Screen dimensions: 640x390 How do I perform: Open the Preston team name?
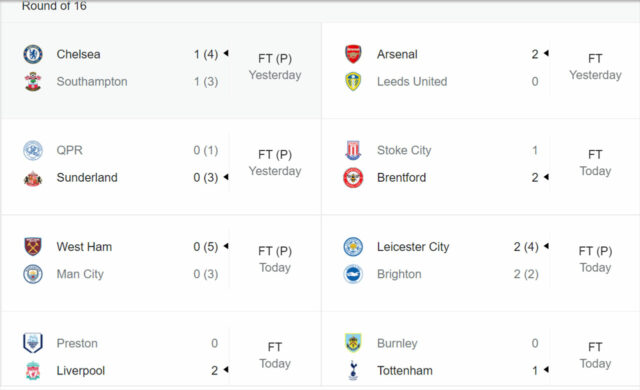[x=77, y=343]
